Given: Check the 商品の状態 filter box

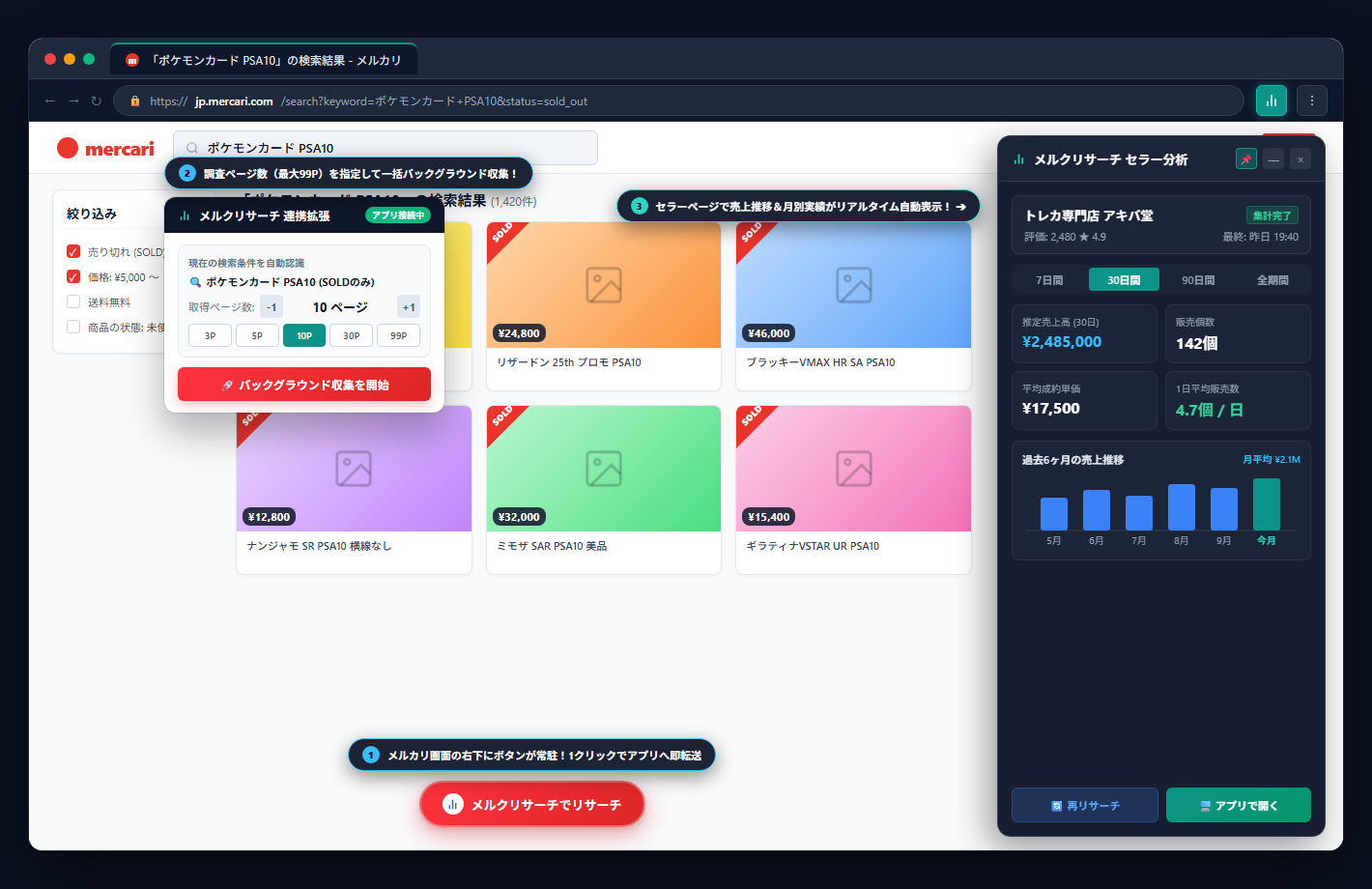Looking at the screenshot, I should click(73, 327).
